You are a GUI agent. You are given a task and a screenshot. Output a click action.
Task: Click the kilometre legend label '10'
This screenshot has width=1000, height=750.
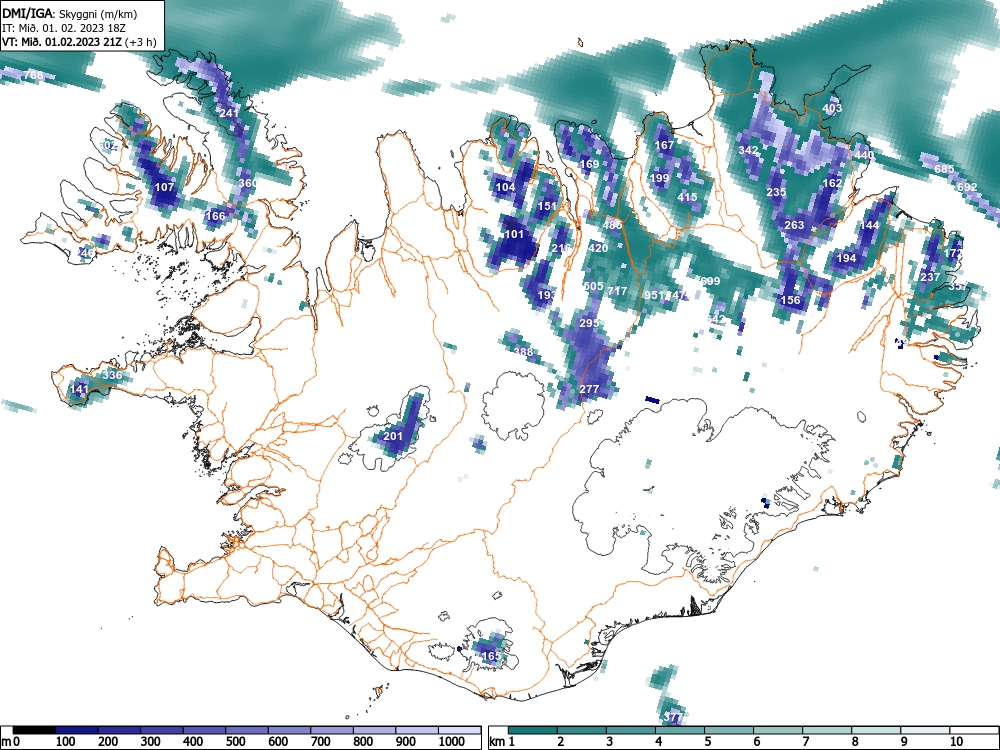point(955,742)
